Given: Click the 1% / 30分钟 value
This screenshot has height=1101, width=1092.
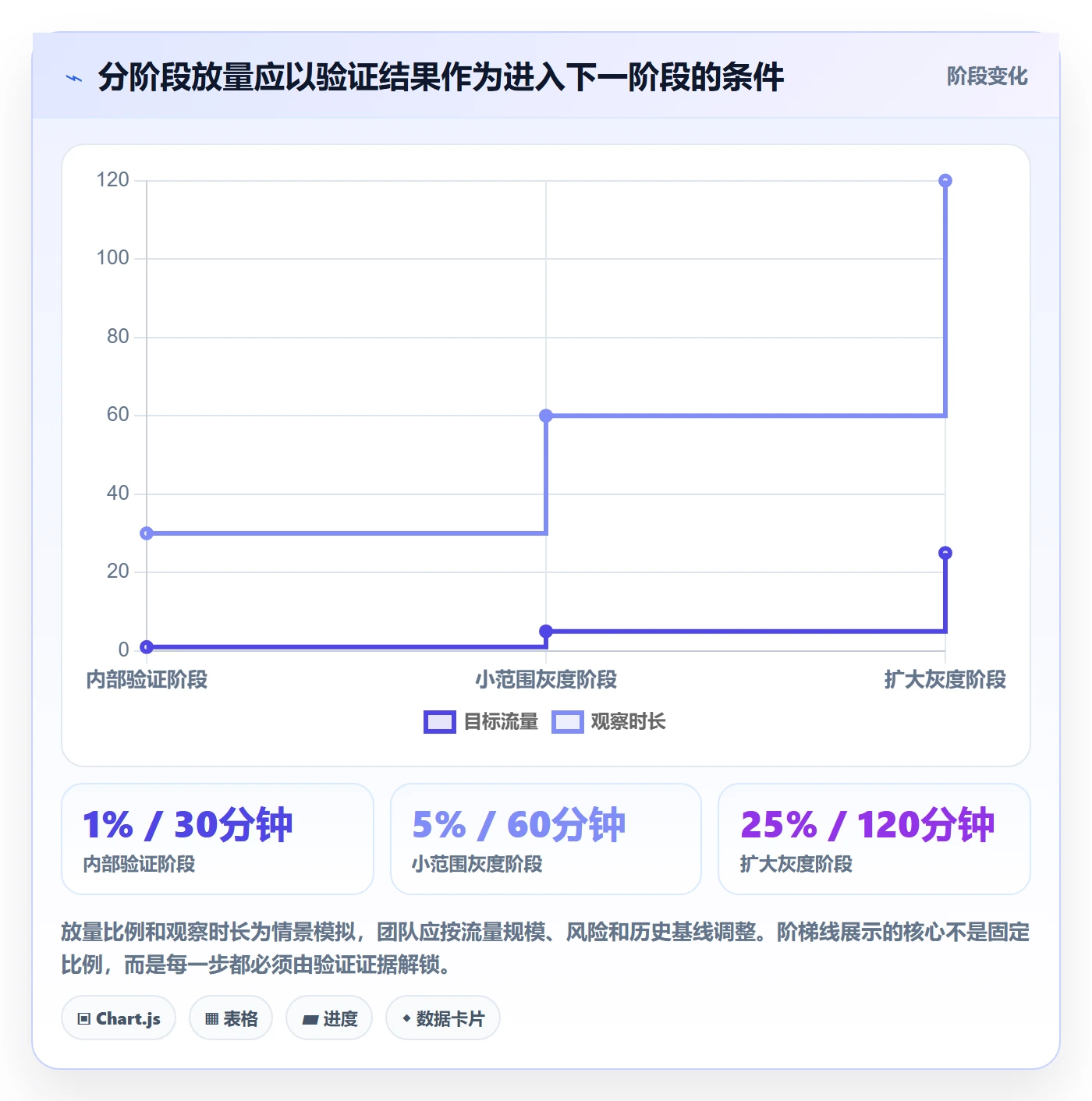Looking at the screenshot, I should (187, 825).
